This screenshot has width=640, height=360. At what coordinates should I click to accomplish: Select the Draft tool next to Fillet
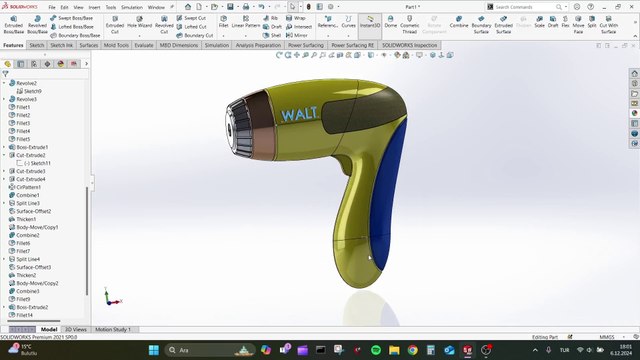(272, 27)
